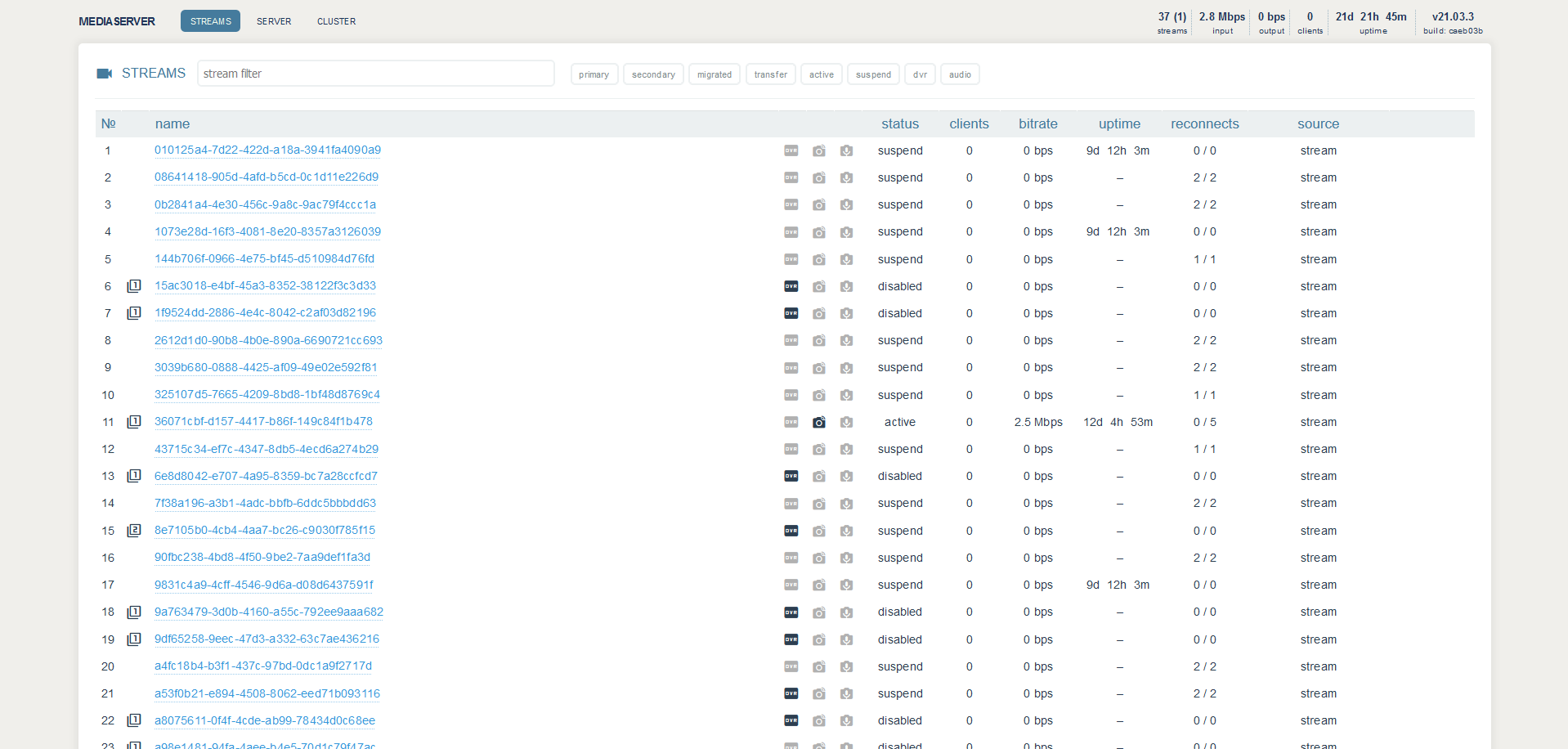This screenshot has height=749, width=1568.
Task: Sort streams by status column header
Action: click(899, 124)
